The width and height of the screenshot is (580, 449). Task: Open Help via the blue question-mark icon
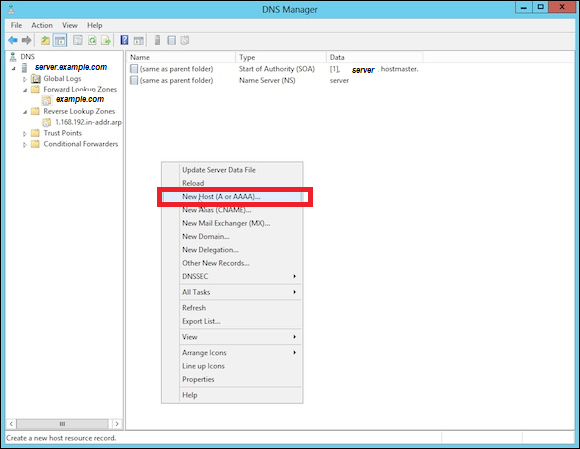tap(124, 40)
